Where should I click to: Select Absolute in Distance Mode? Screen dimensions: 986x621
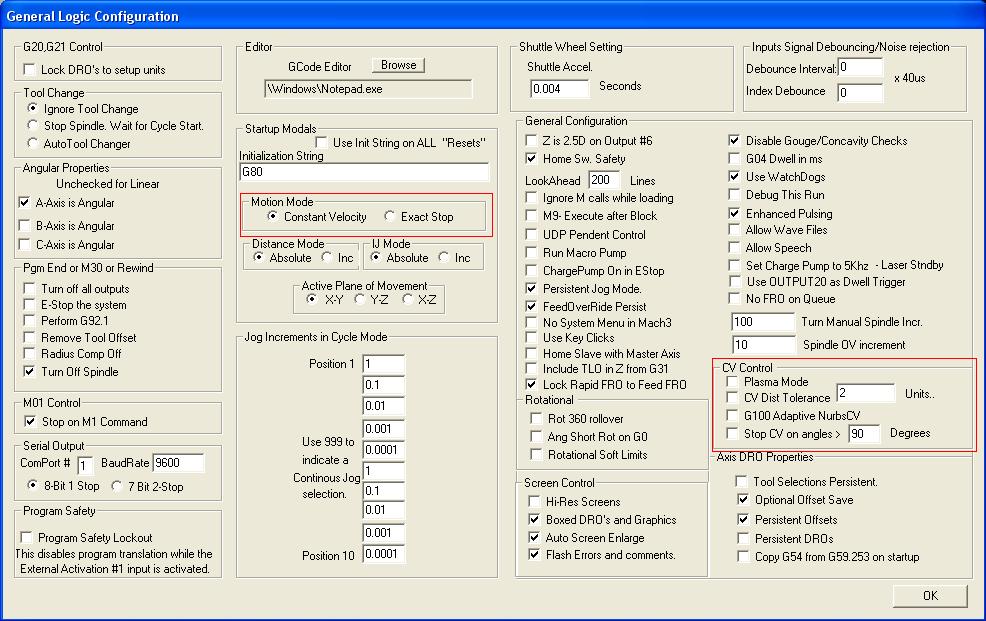tap(258, 257)
